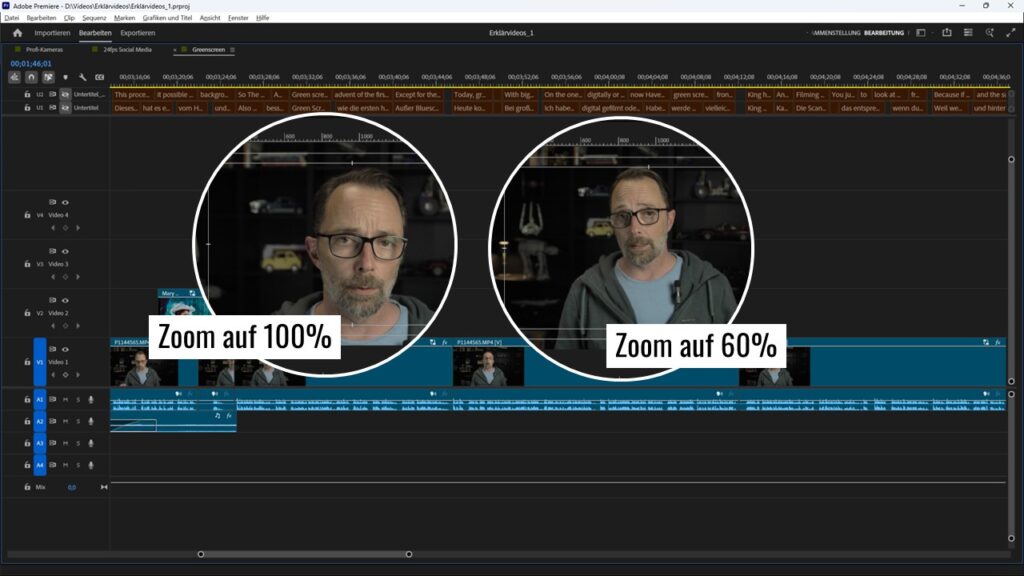Open the workspaces layout icon
Viewport: 1024px width, 576px height.
pos(920,33)
